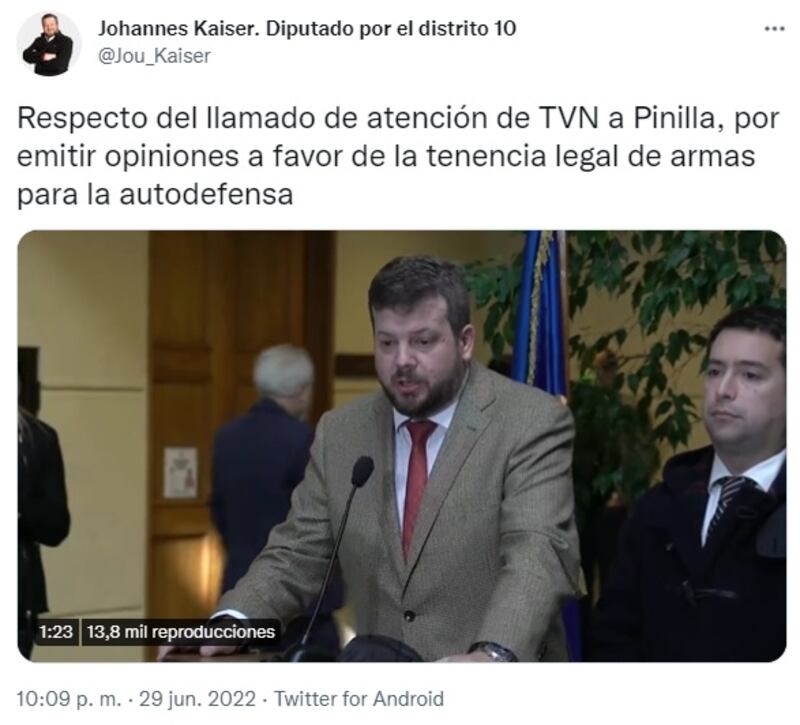Open the @Jou_Kaiser handle link

(154, 56)
